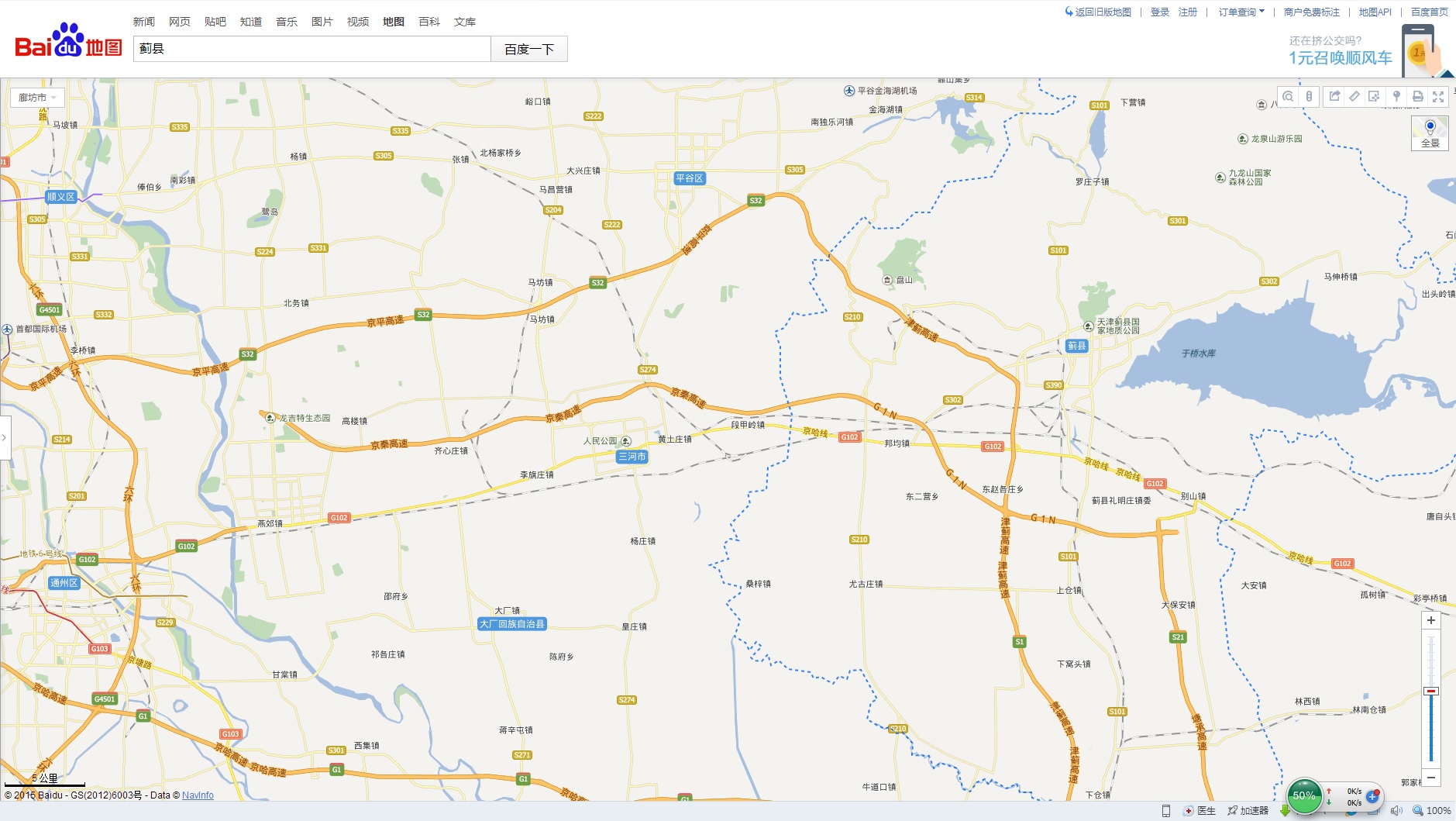
Task: Open the 网页 tab
Action: [x=180, y=22]
